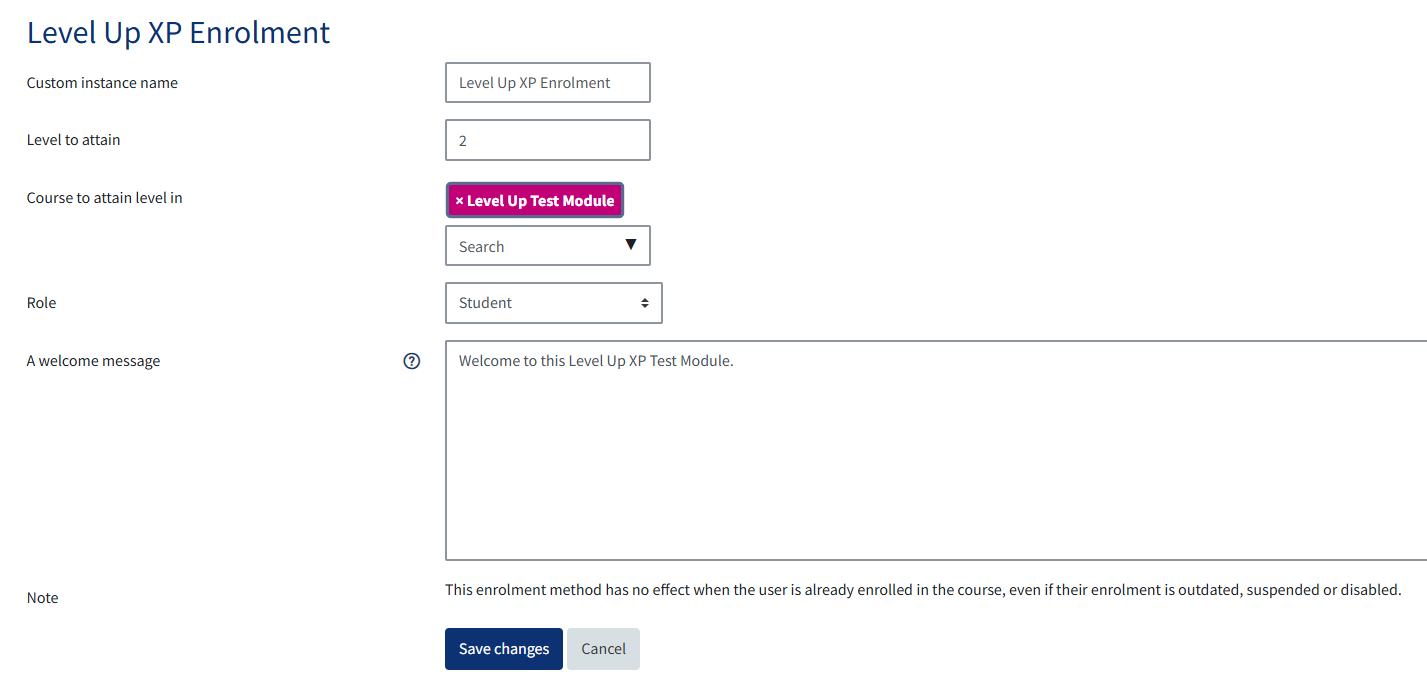The height and width of the screenshot is (679, 1427).
Task: Select the Level to attain value
Action: [547, 140]
